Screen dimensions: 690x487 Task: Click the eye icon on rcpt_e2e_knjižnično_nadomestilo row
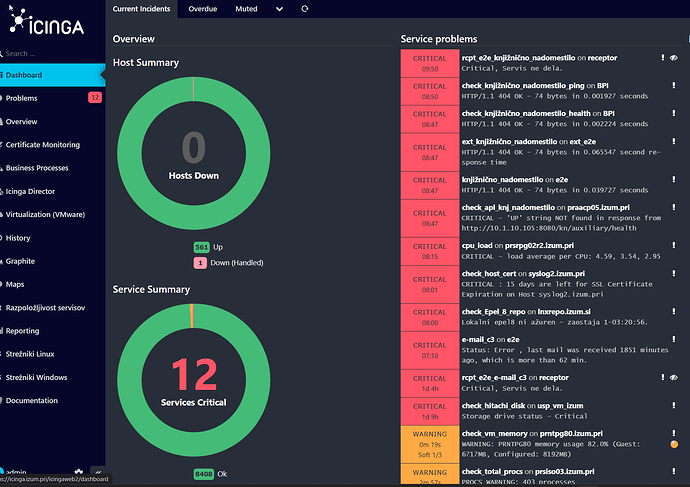(x=674, y=58)
